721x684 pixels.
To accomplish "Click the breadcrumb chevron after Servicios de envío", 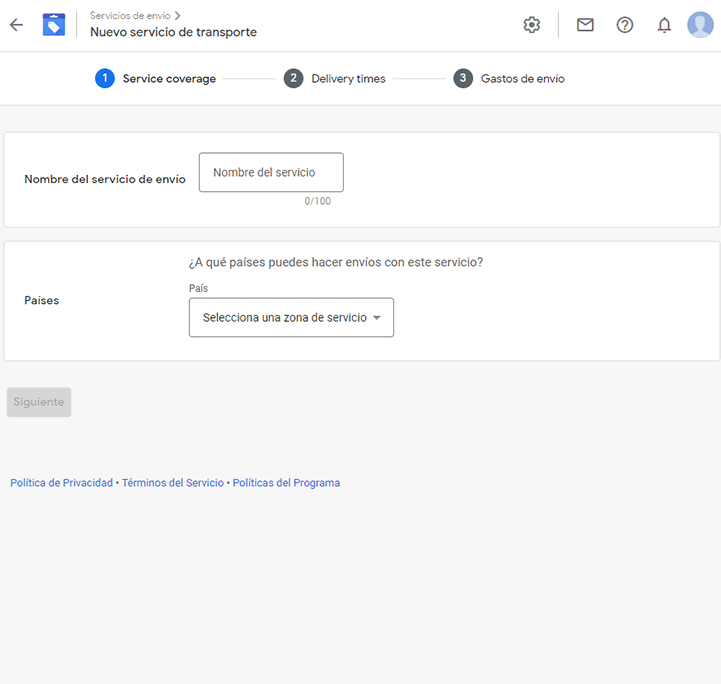I will (x=177, y=16).
